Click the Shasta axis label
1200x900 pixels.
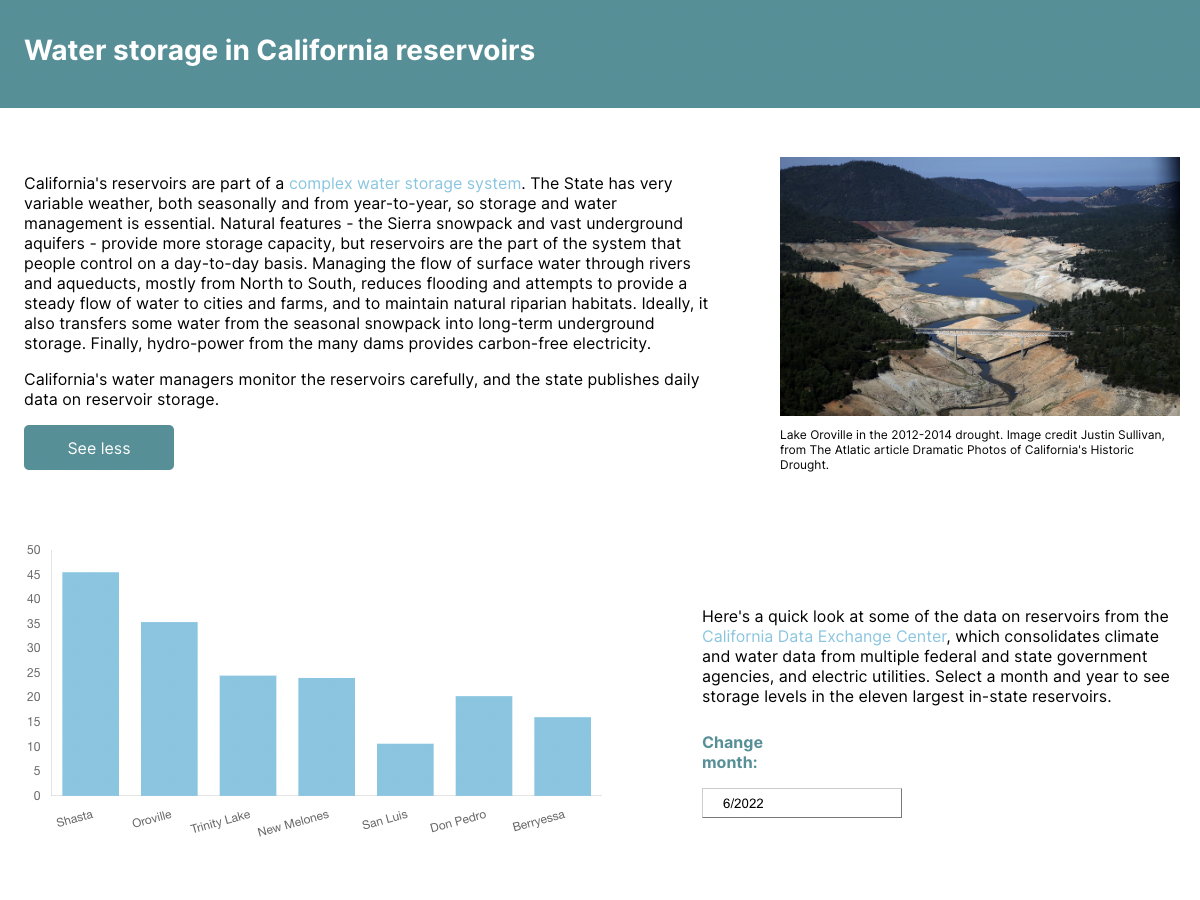tap(75, 818)
